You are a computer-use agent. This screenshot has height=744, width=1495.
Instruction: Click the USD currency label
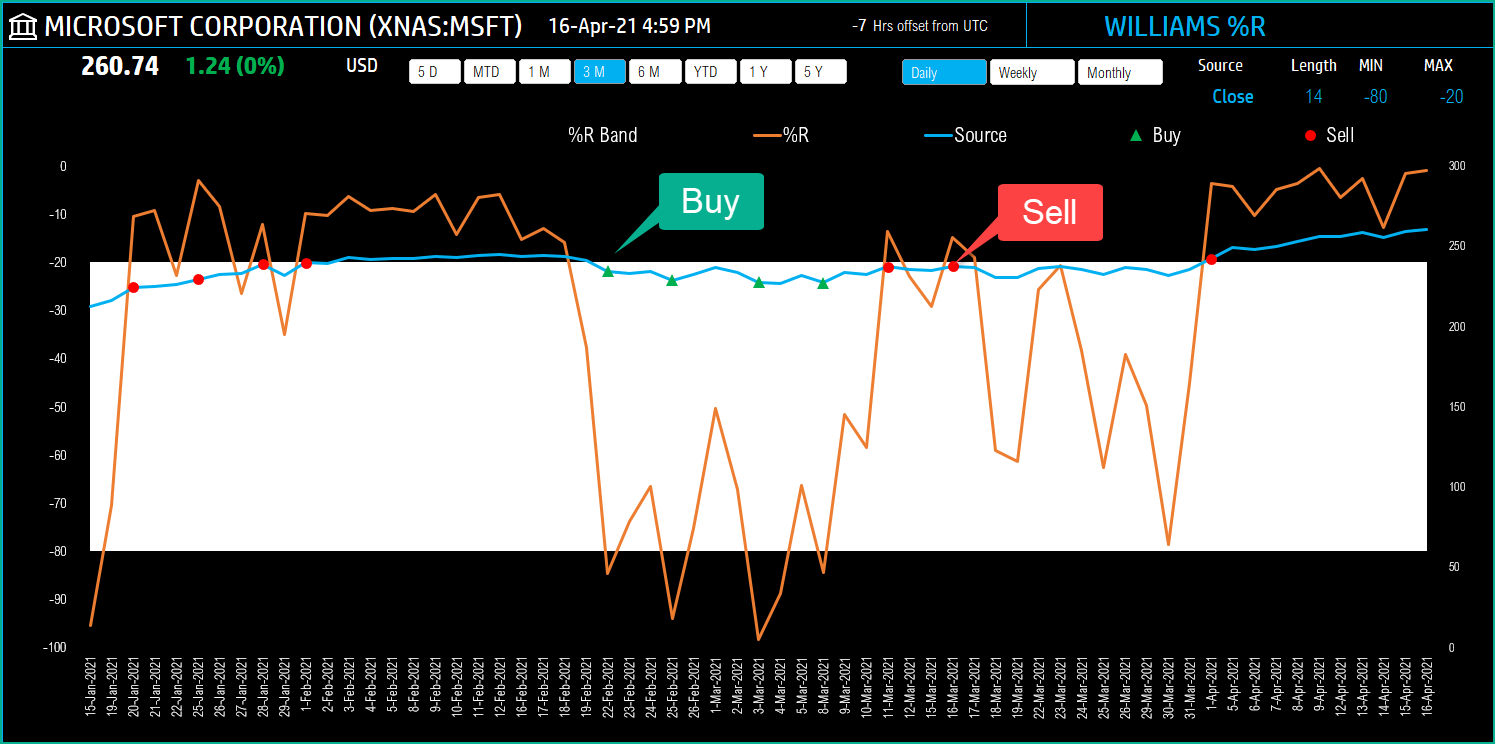point(362,66)
